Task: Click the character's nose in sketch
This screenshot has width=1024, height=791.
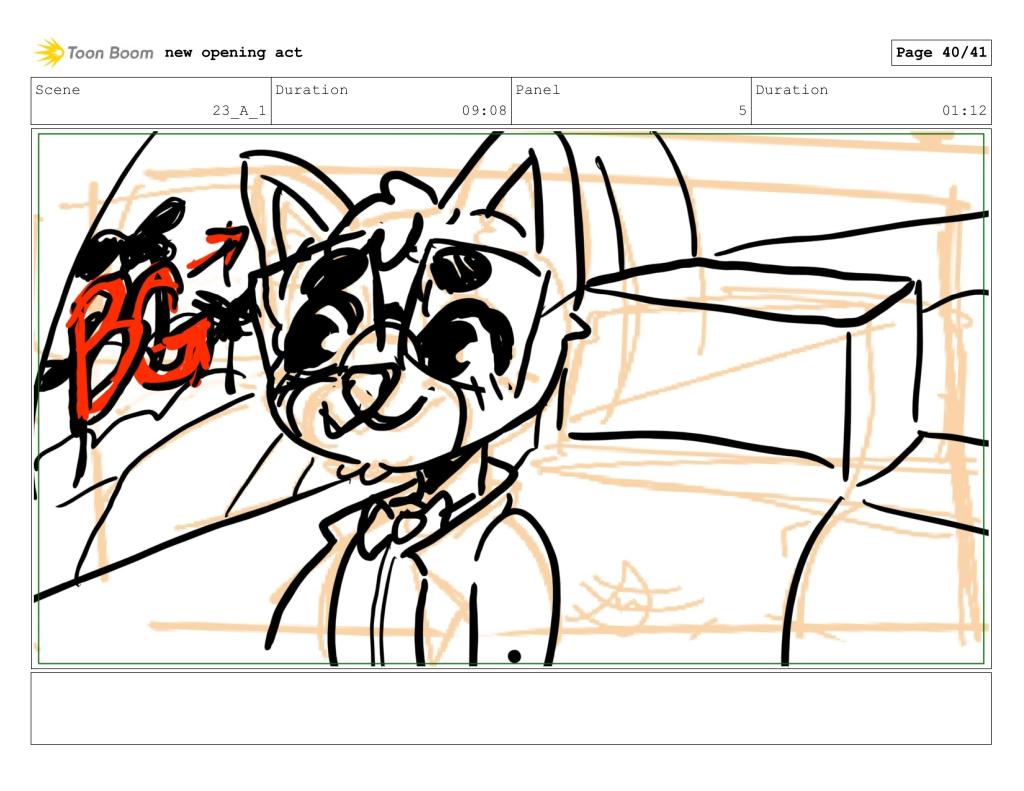Action: pyautogui.click(x=370, y=390)
